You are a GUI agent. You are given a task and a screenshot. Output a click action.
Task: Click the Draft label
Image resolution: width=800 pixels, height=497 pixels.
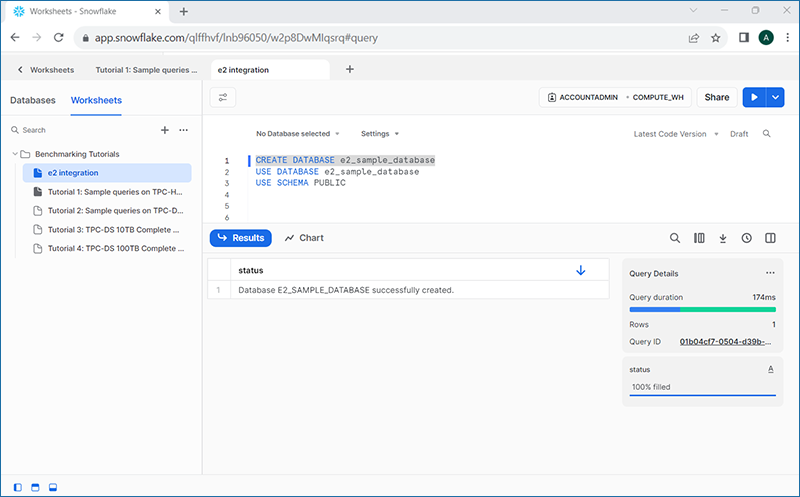tap(739, 134)
